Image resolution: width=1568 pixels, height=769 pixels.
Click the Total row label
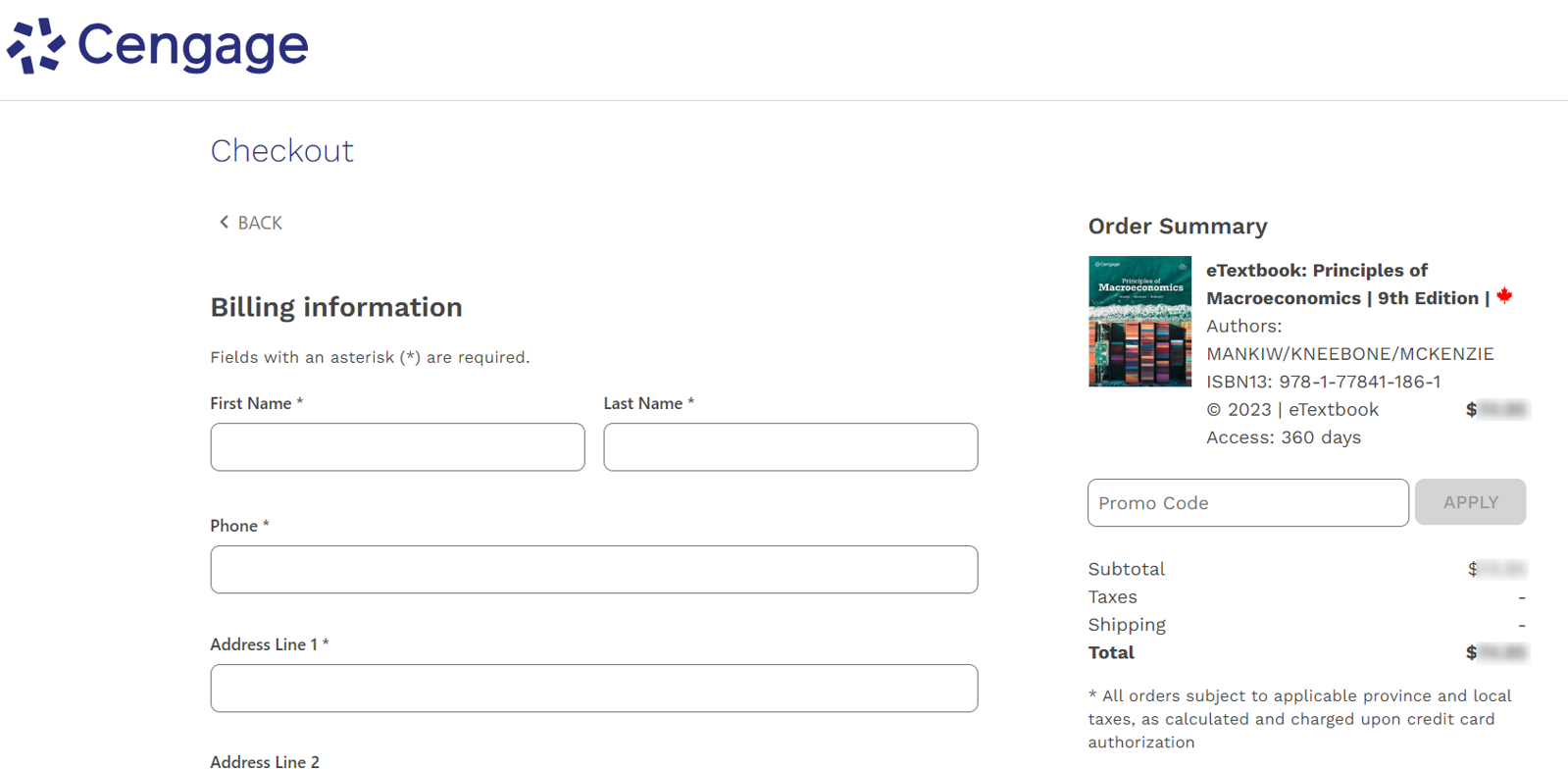(1111, 652)
